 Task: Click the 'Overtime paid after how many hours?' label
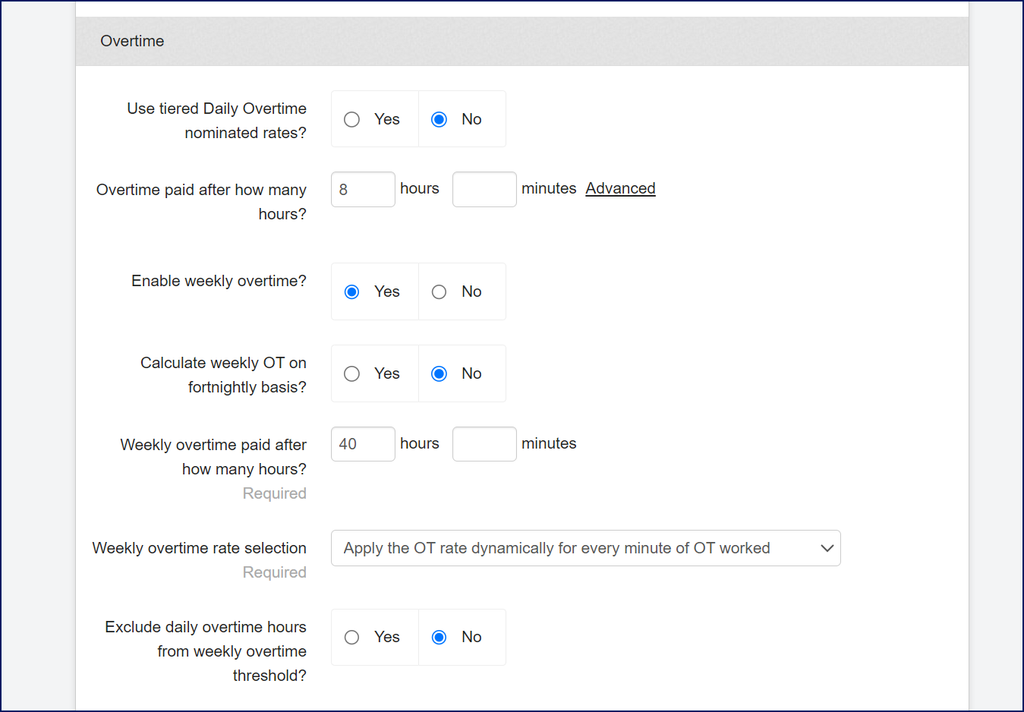coord(201,201)
